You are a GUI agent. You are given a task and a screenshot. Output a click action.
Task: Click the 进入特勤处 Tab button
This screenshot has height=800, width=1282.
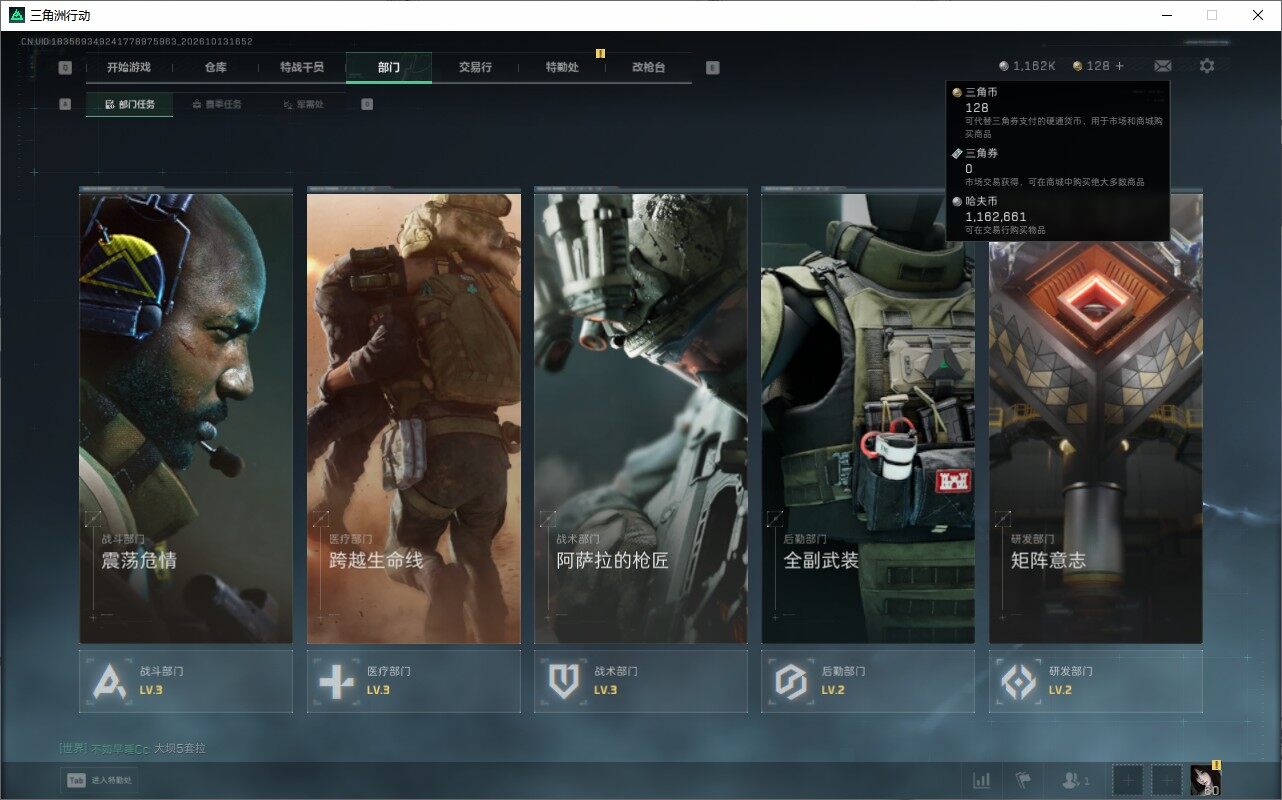99,780
